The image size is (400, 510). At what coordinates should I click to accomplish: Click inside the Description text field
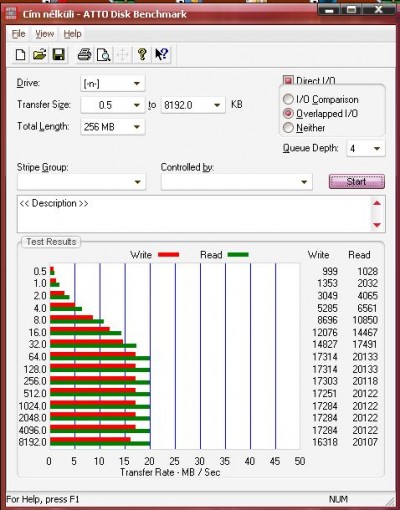194,214
